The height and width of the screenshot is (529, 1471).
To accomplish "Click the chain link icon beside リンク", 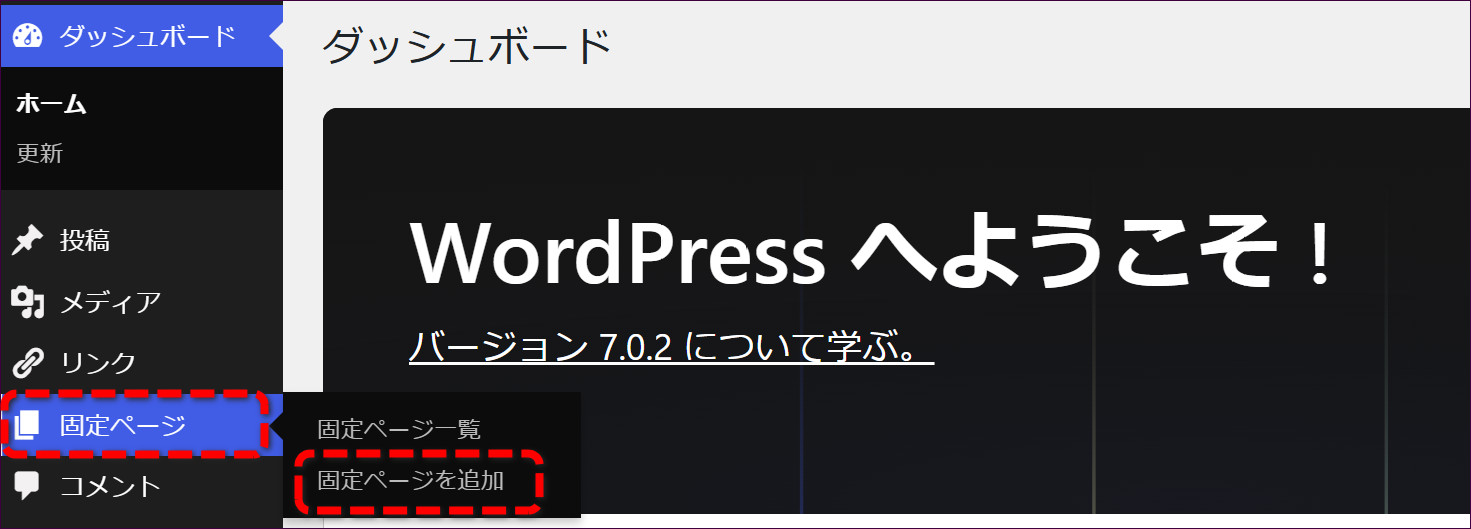I will (28, 363).
